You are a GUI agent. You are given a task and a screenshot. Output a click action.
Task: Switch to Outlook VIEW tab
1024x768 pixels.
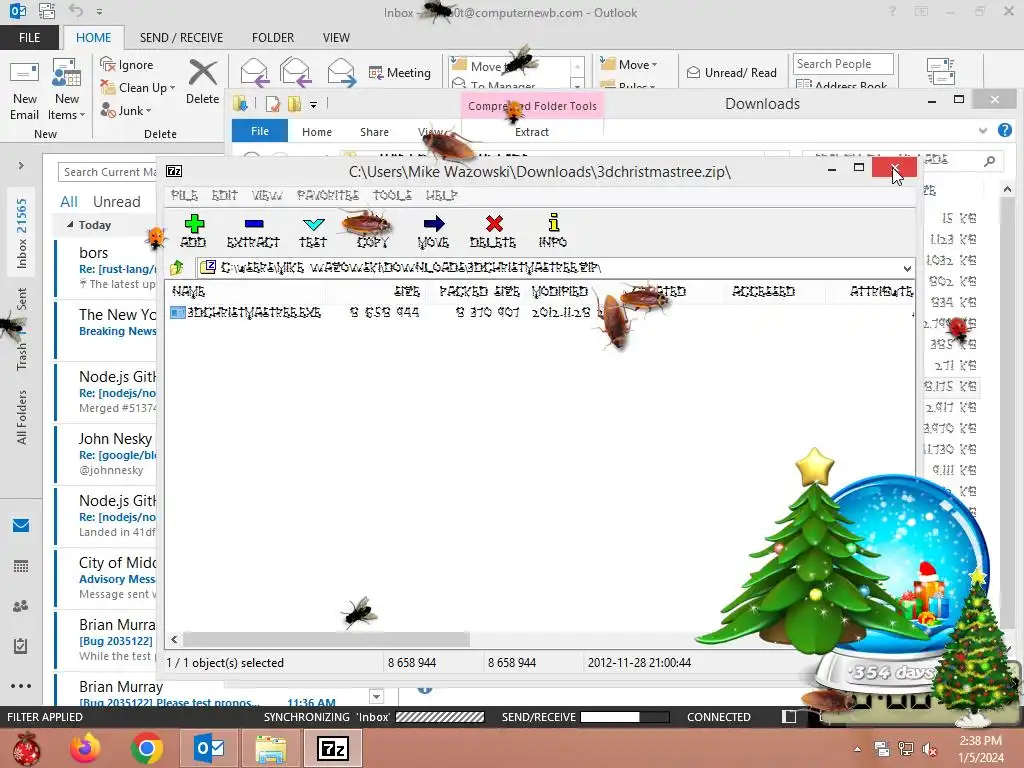pos(336,37)
